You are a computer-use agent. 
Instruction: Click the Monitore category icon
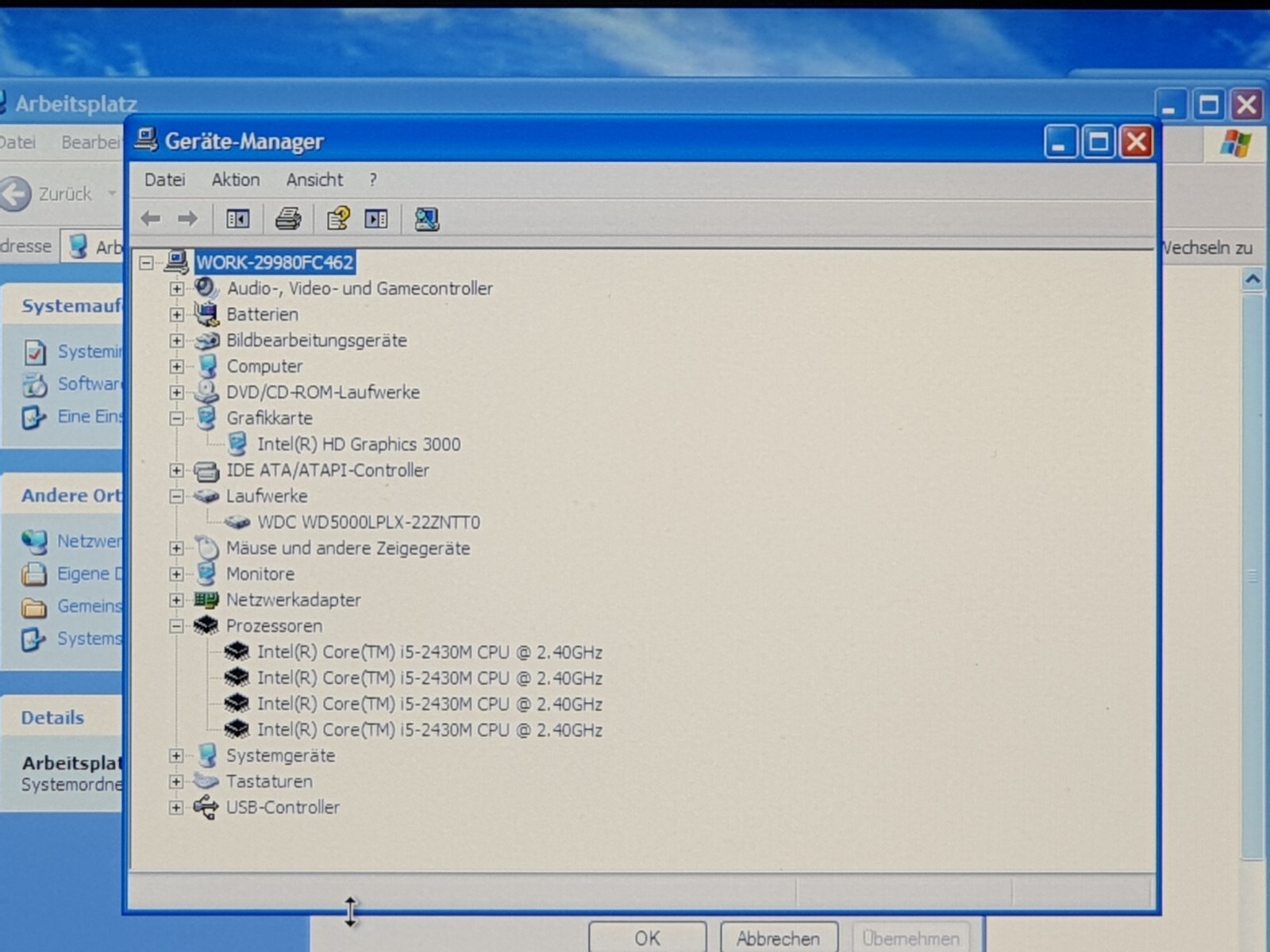(x=206, y=574)
